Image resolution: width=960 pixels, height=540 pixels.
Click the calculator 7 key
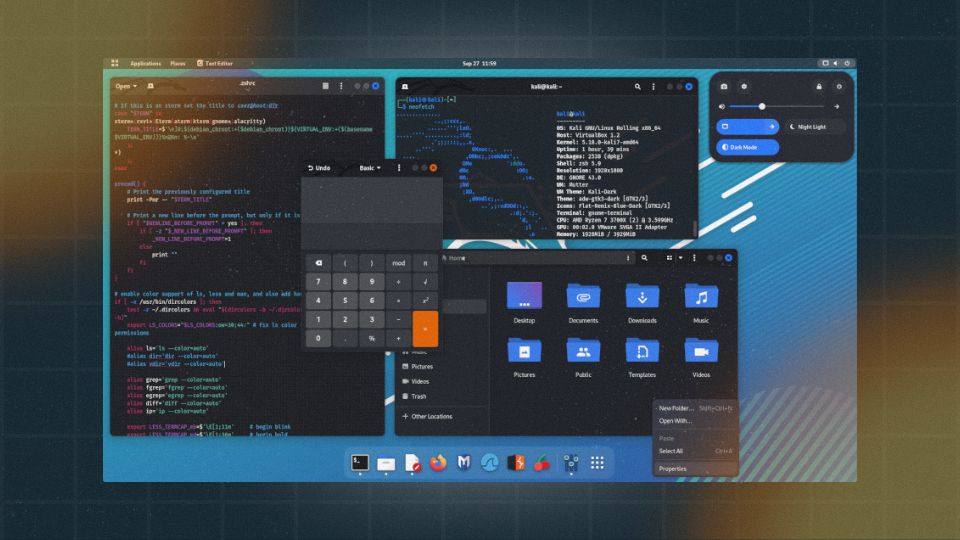318,282
